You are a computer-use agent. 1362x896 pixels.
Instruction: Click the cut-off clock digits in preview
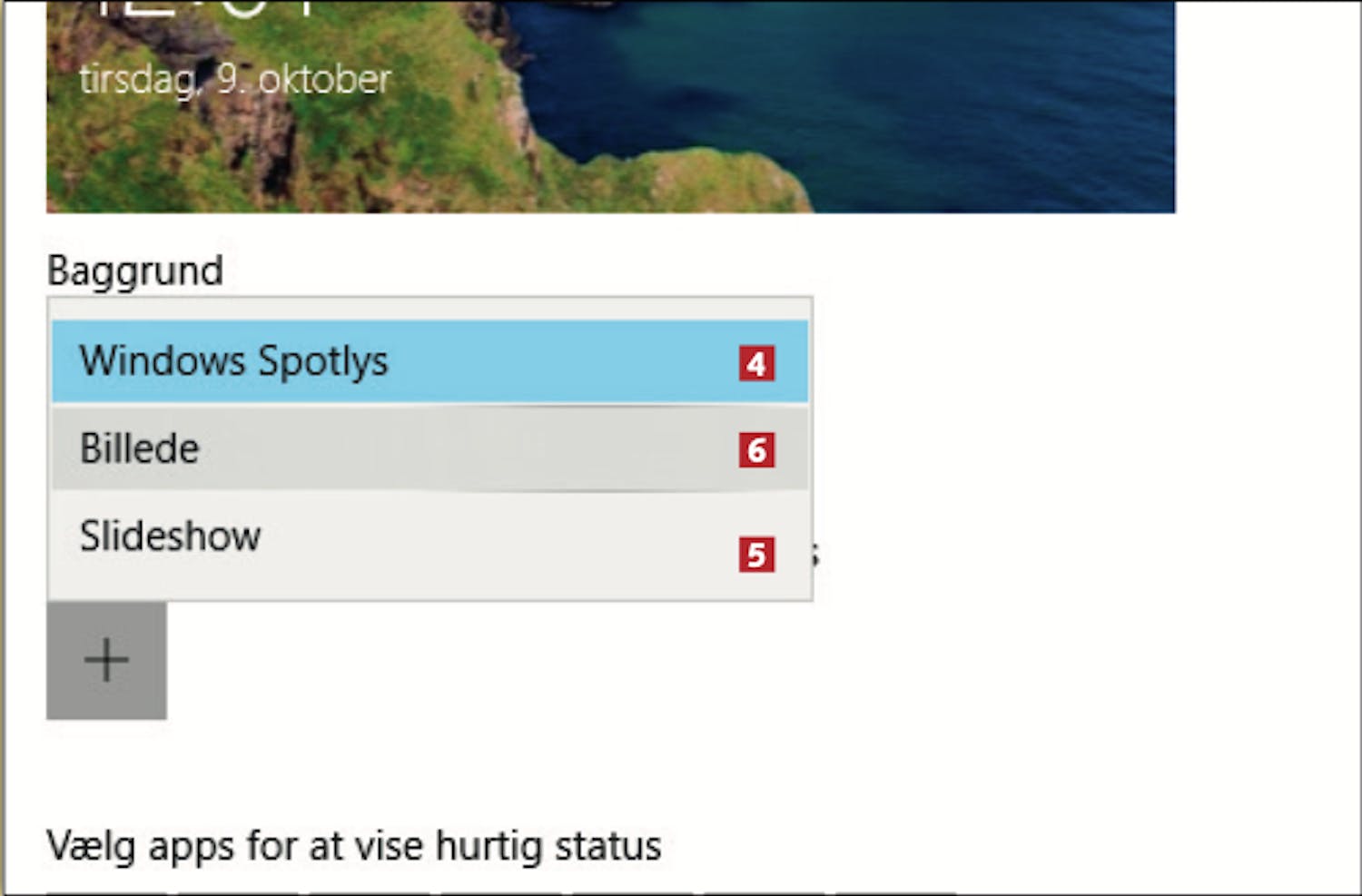coord(209,9)
